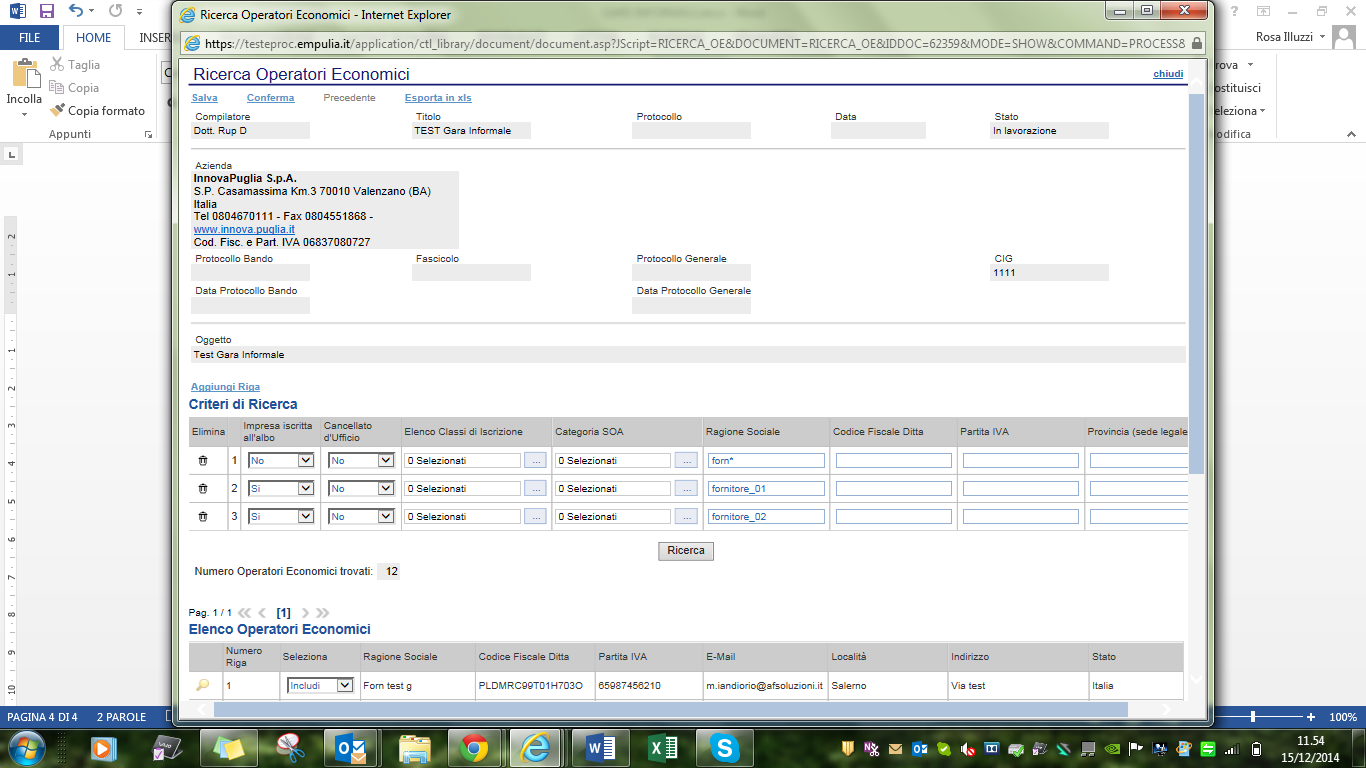Click email m.iandiorio@afsoluzioni.it cell
Image resolution: width=1366 pixels, height=768 pixels.
764,686
